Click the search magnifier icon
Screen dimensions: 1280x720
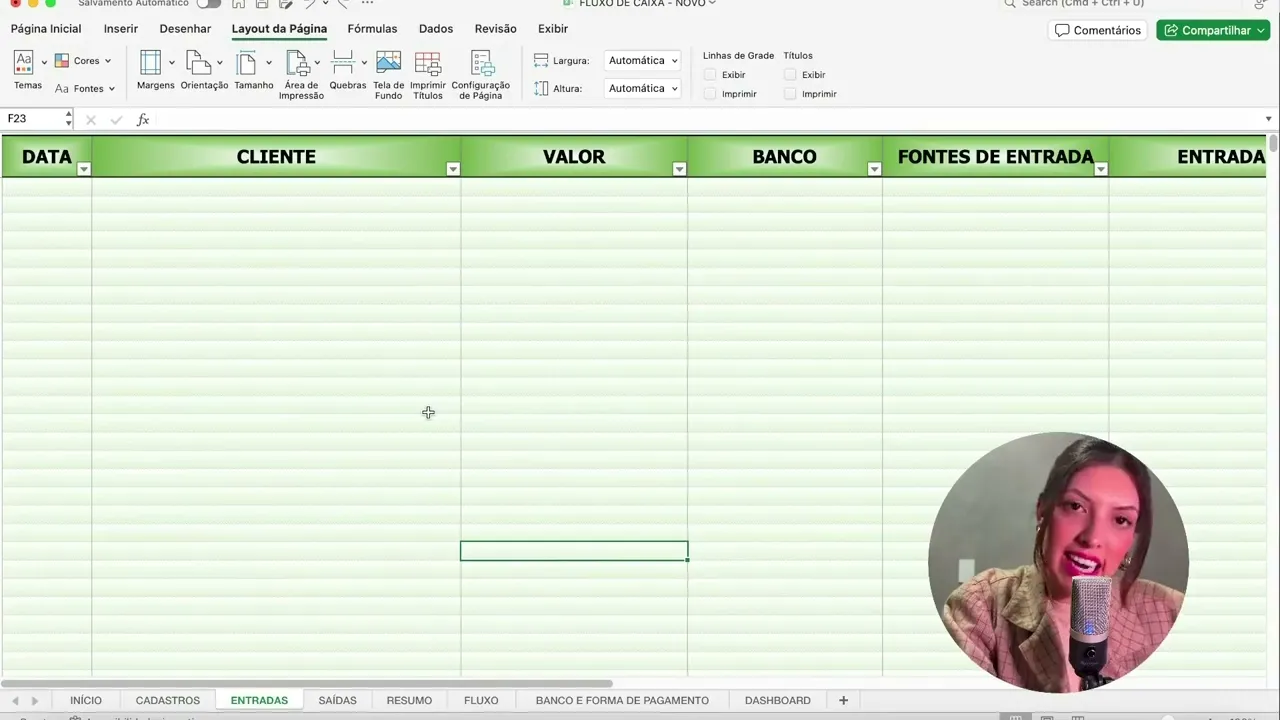[1010, 4]
